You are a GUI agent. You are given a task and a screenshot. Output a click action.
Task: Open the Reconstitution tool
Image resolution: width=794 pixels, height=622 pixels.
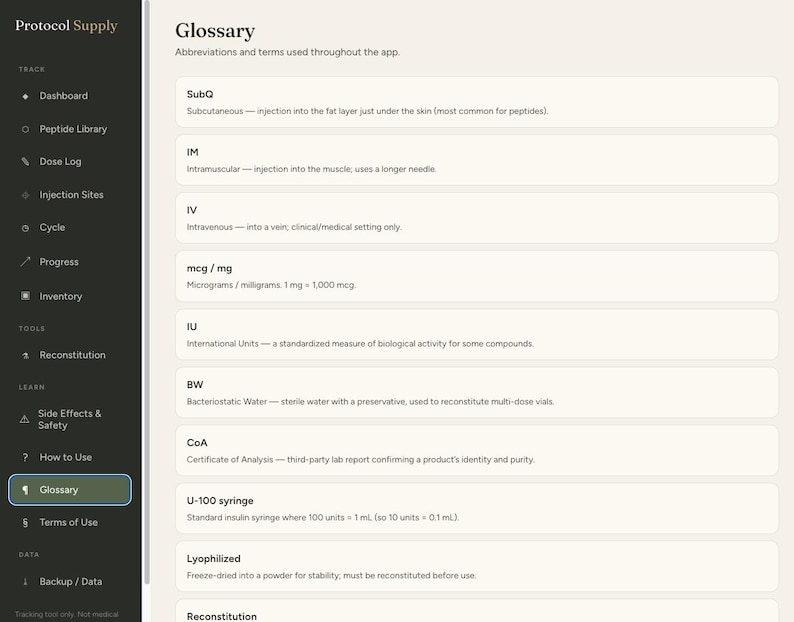pyautogui.click(x=70, y=355)
